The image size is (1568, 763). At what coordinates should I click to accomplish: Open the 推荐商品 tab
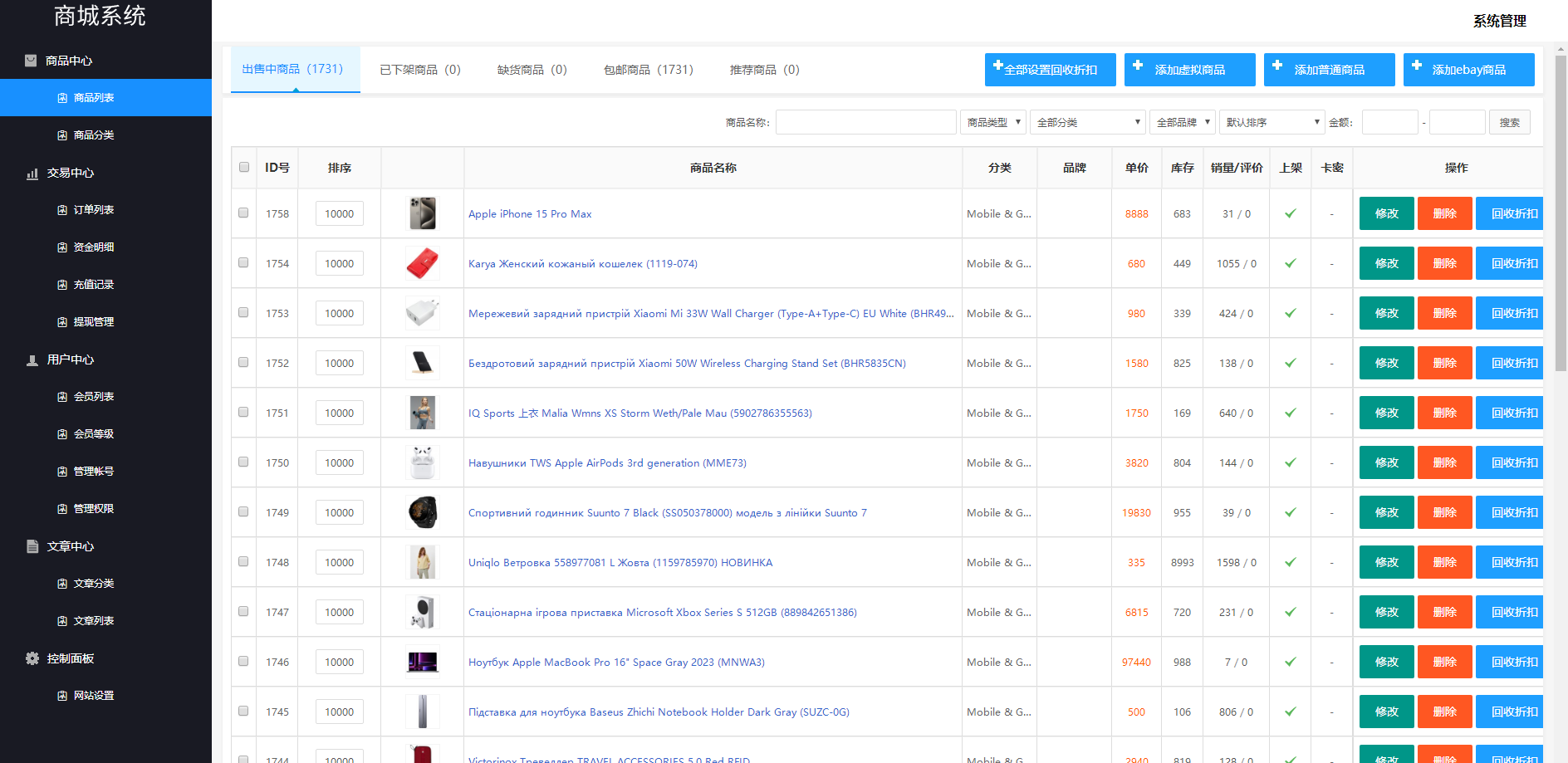click(x=764, y=70)
